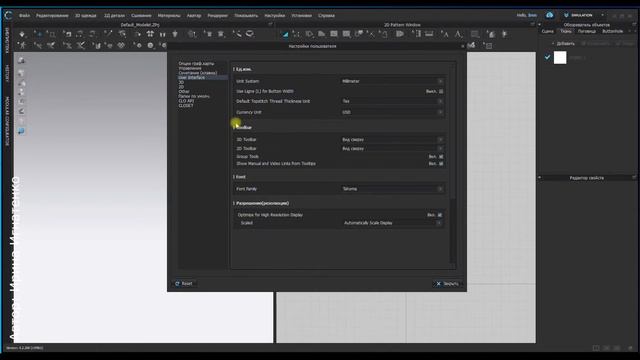Toggle 'Optimize for High Resolution Display' checkbox
This screenshot has width=640, height=360.
tap(440, 215)
